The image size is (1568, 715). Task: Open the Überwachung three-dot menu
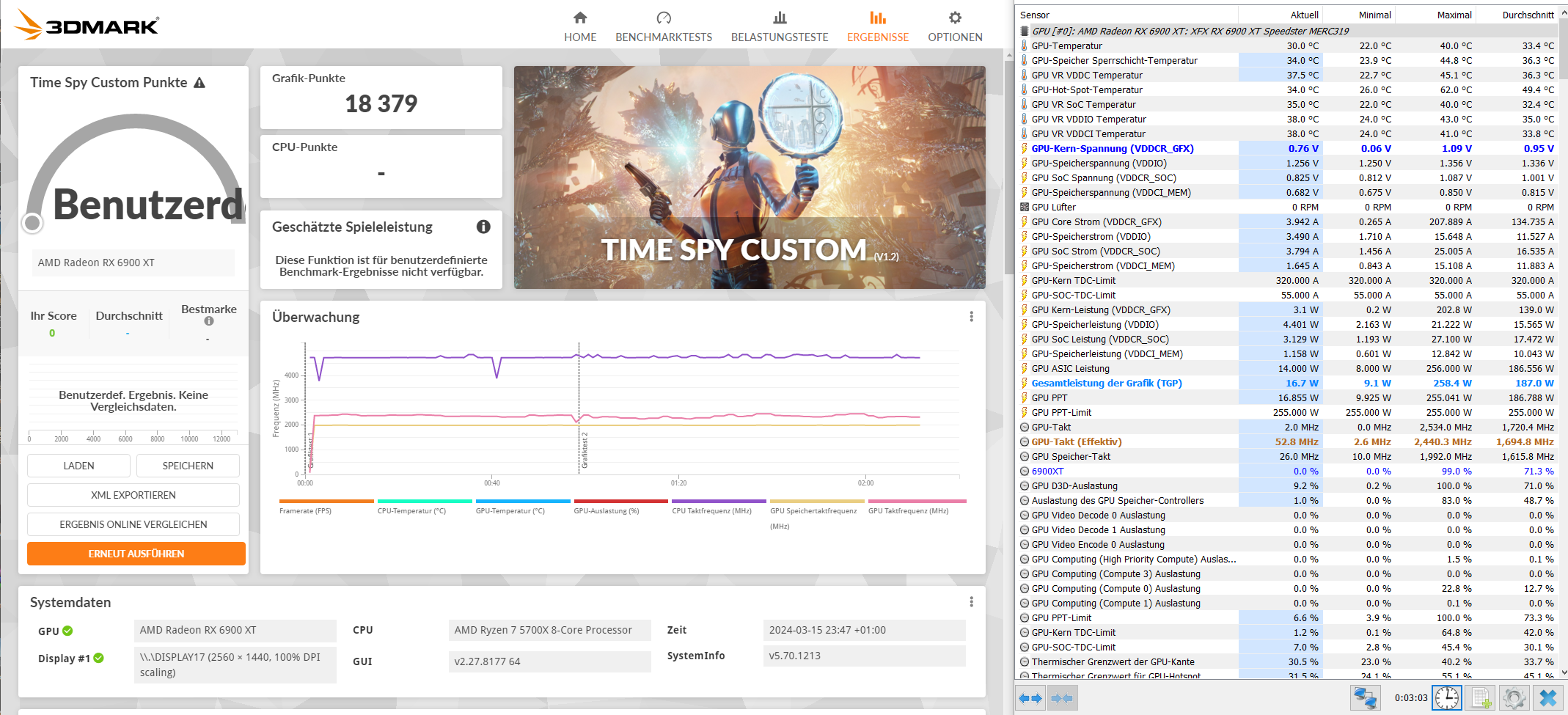972,317
